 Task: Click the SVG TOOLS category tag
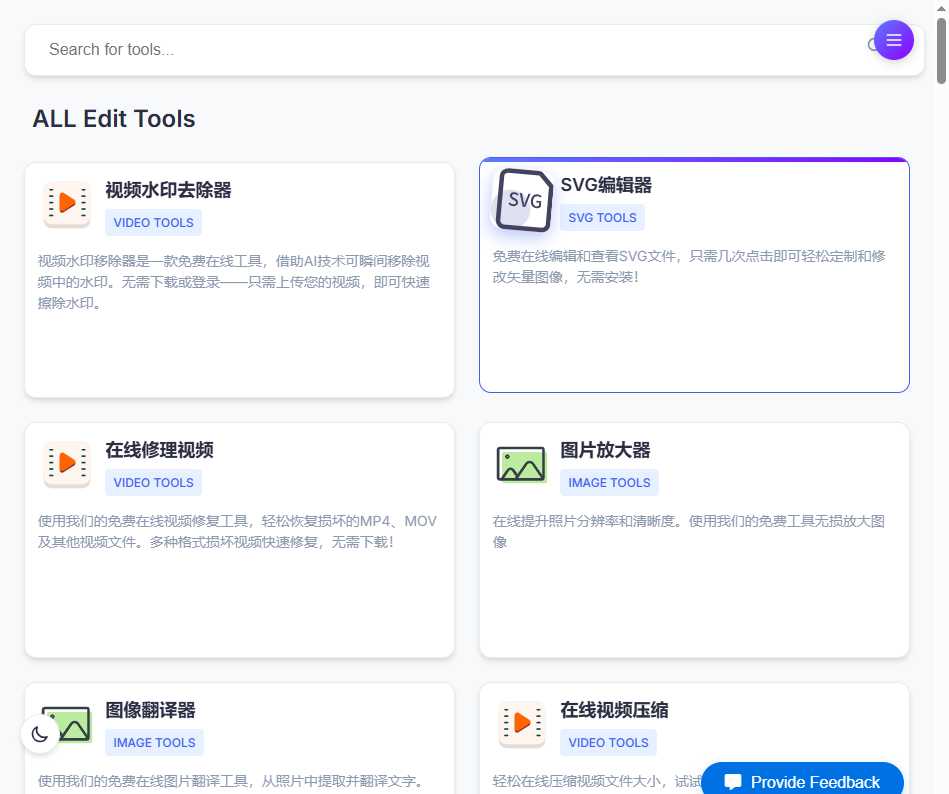tap(602, 217)
